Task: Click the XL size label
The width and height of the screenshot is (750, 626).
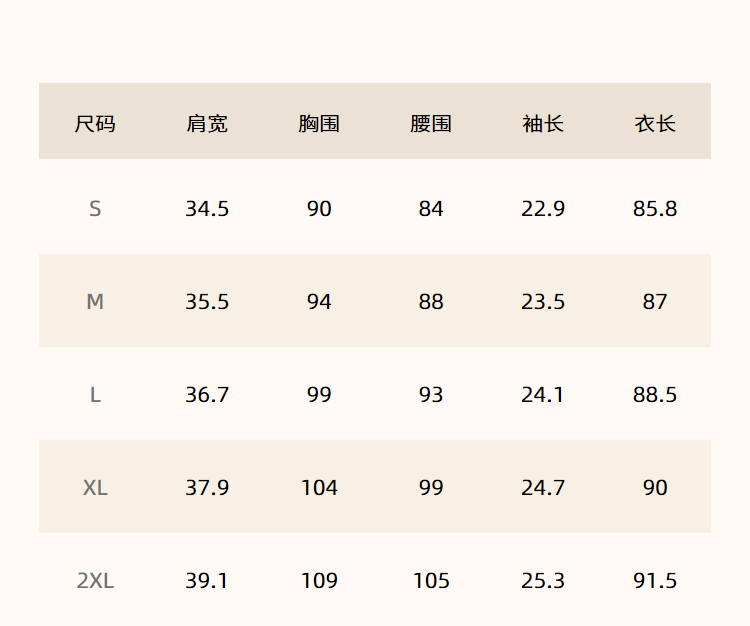Action: coord(95,488)
